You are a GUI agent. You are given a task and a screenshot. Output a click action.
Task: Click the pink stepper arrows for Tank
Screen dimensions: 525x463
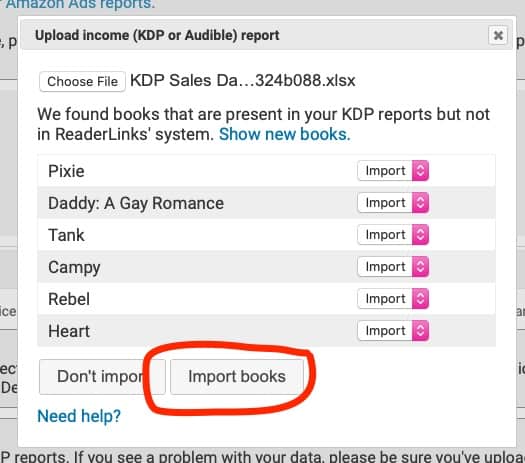(420, 235)
